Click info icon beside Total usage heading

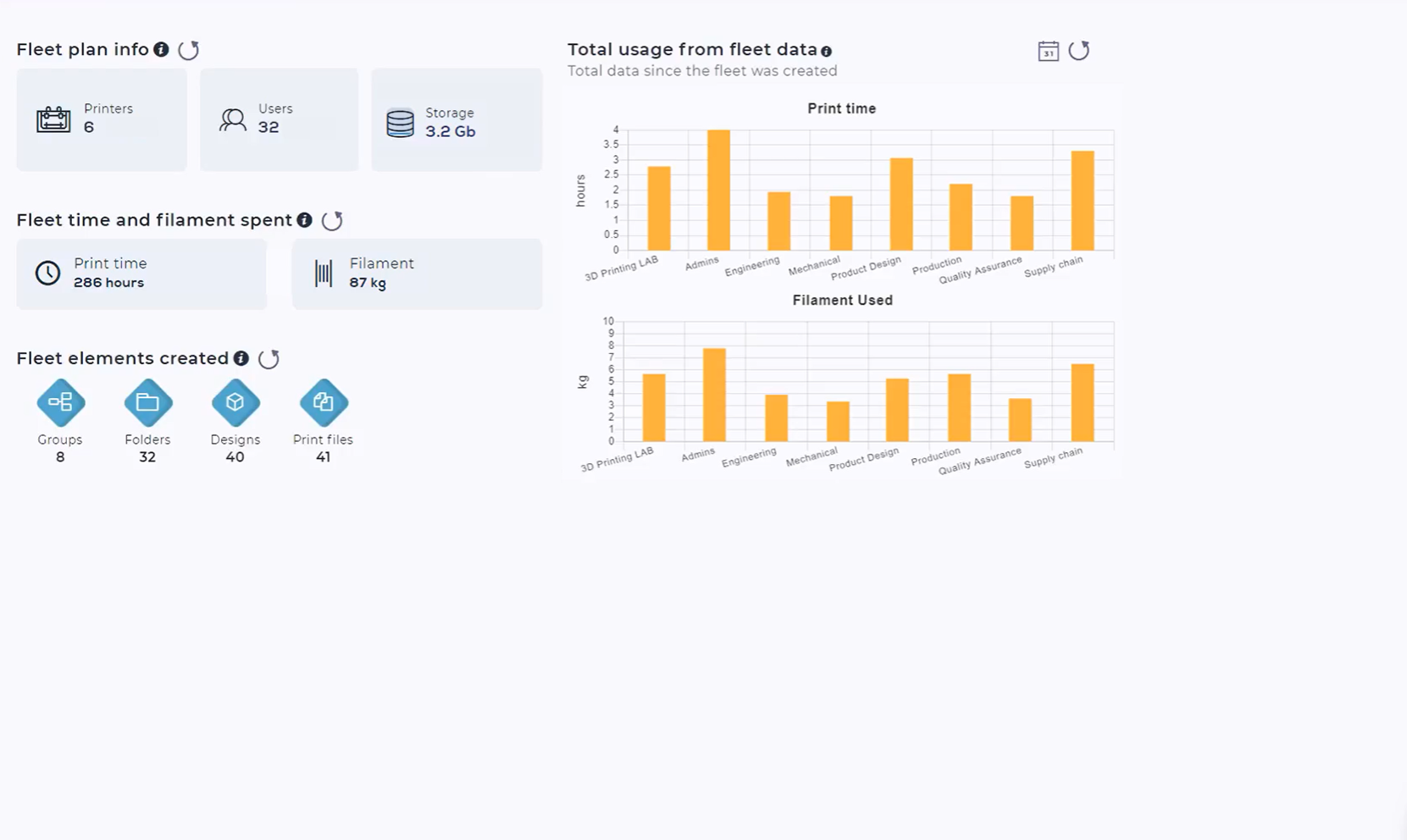click(x=826, y=52)
